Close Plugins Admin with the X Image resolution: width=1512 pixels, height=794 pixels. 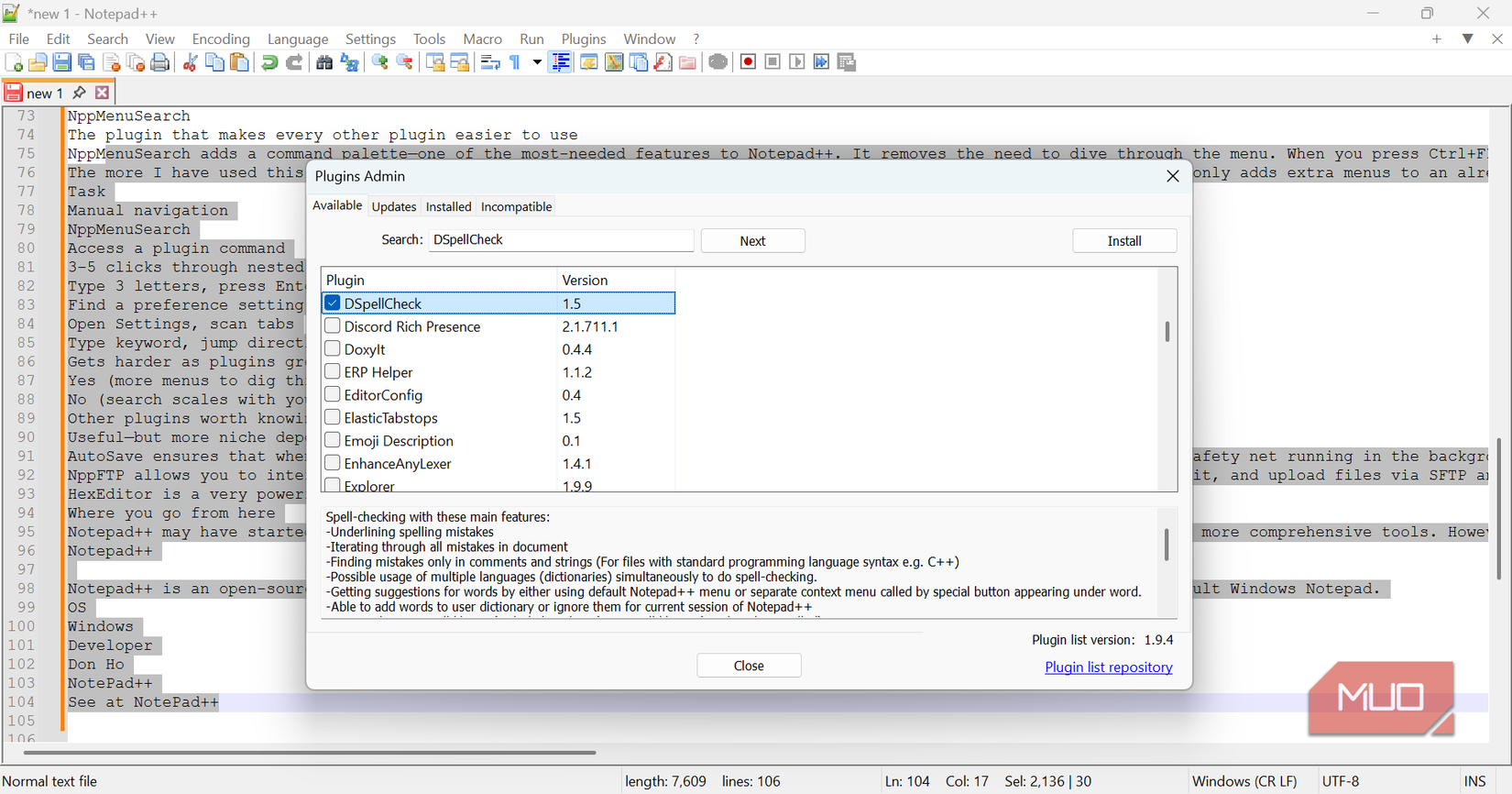[x=1172, y=176]
